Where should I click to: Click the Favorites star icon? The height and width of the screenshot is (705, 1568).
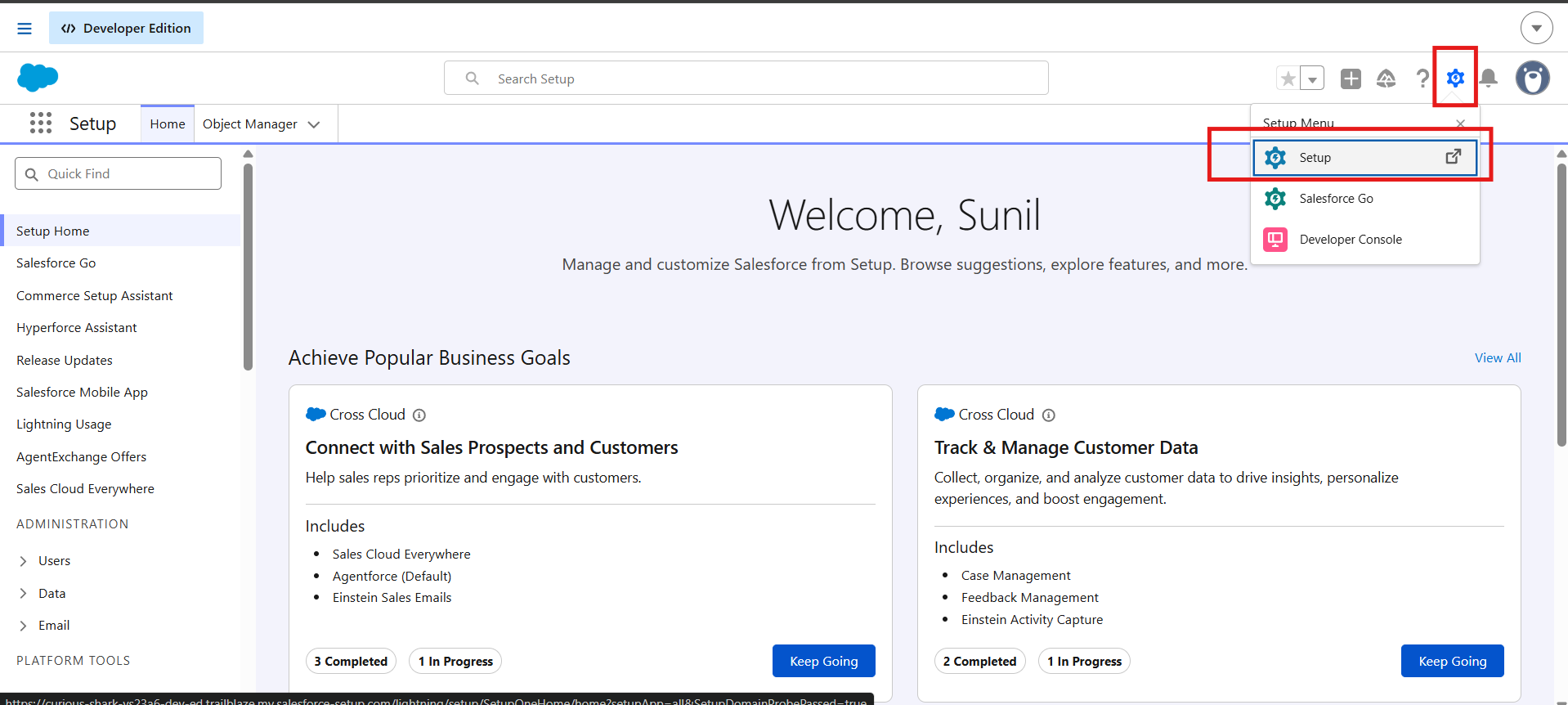pyautogui.click(x=1288, y=79)
